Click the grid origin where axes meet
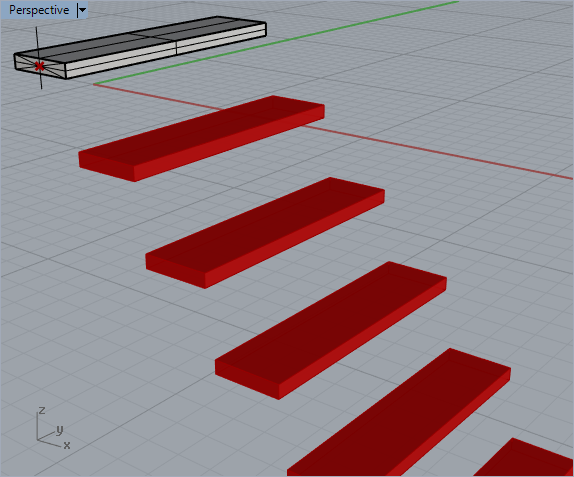The image size is (574, 477). pyautogui.click(x=94, y=84)
